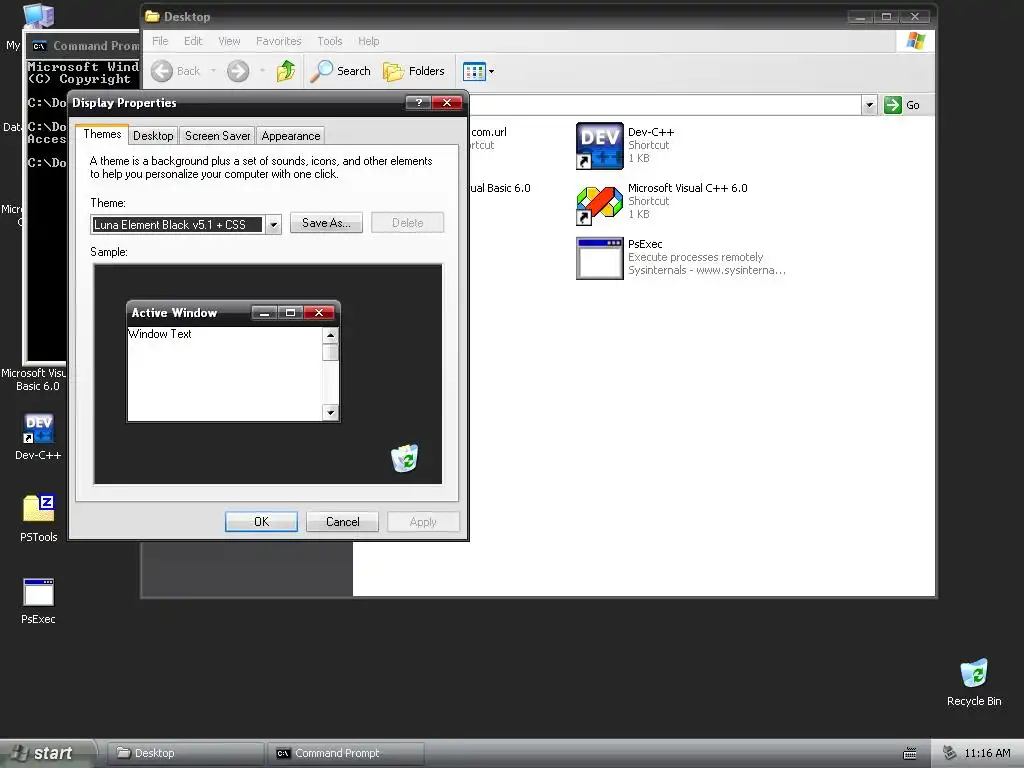Click the Start button
Screen dimensions: 1024x768
click(x=47, y=753)
